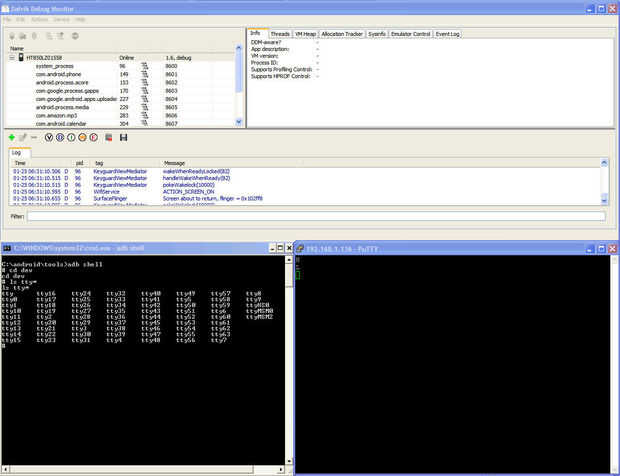Click the pid column header in log table
Viewport: 620px width, 476px height.
coord(80,163)
